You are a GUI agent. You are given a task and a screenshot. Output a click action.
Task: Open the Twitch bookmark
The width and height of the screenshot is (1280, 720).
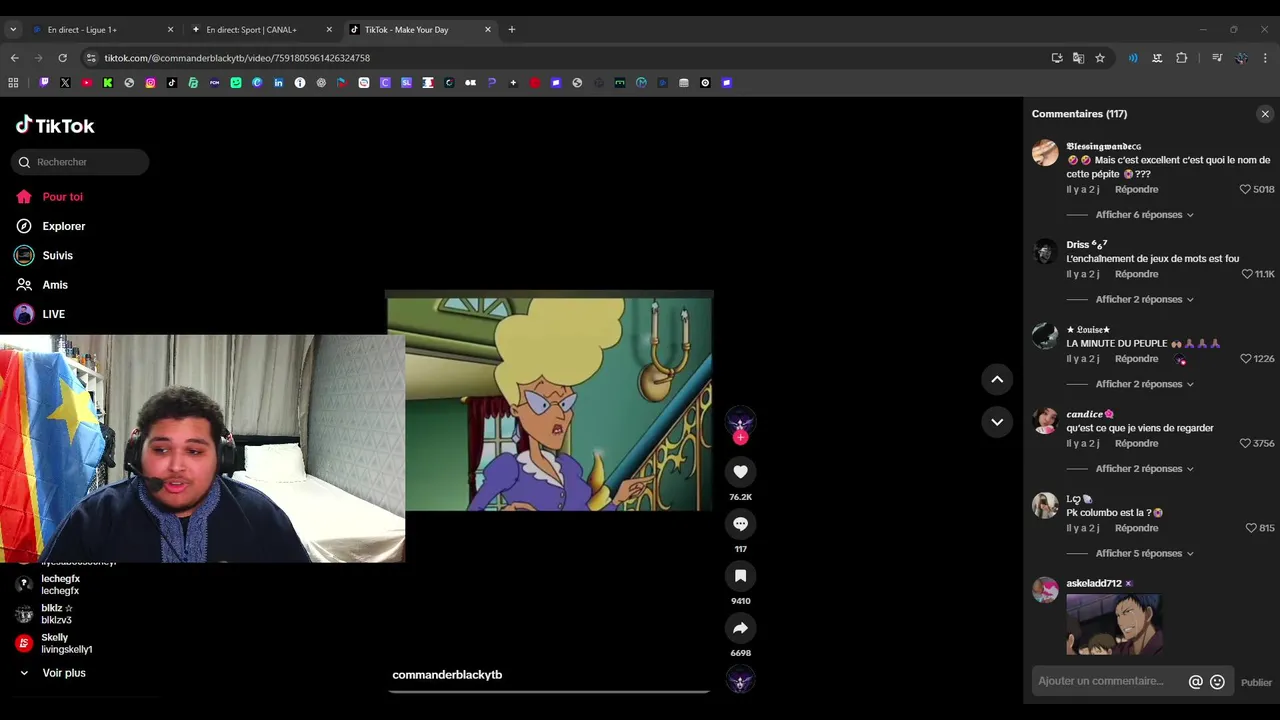44,83
